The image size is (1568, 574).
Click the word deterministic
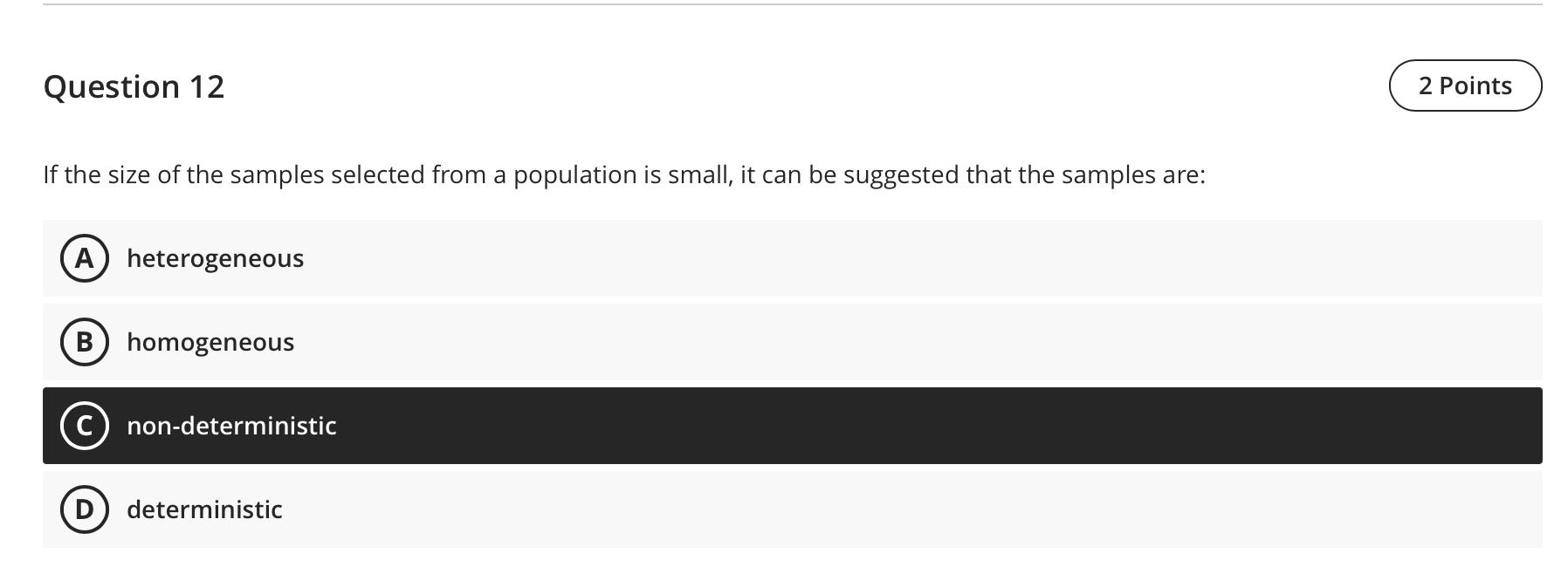pyautogui.click(x=204, y=509)
